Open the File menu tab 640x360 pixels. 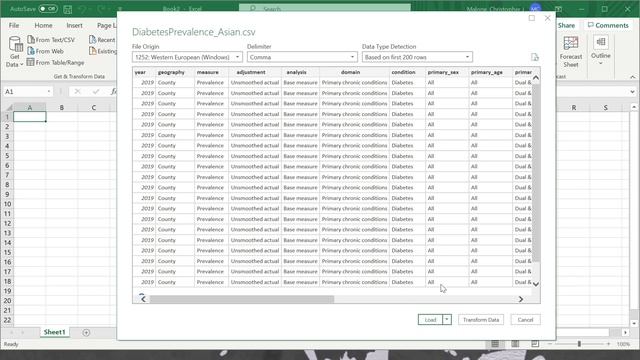(14, 25)
